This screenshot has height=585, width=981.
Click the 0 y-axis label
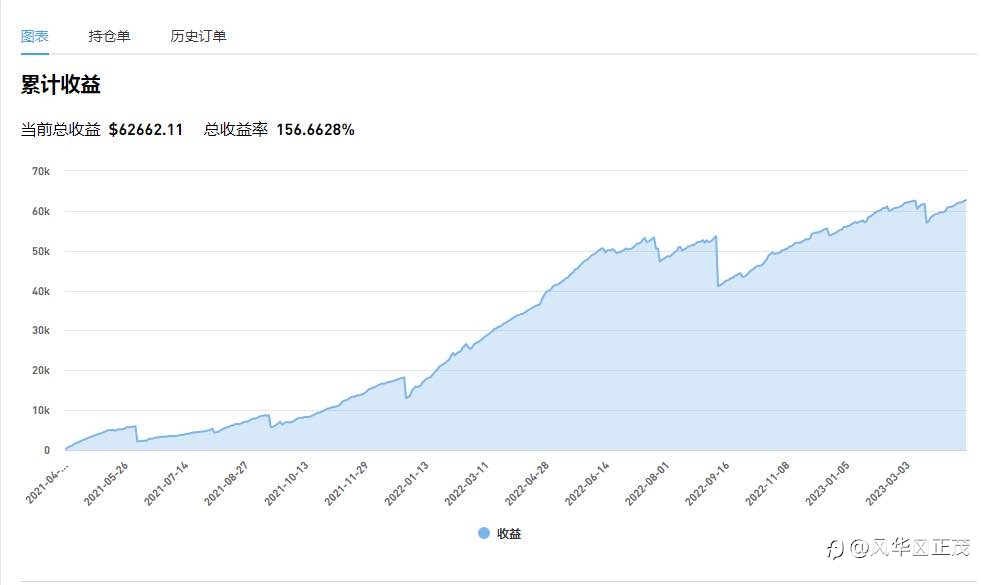pyautogui.click(x=46, y=450)
